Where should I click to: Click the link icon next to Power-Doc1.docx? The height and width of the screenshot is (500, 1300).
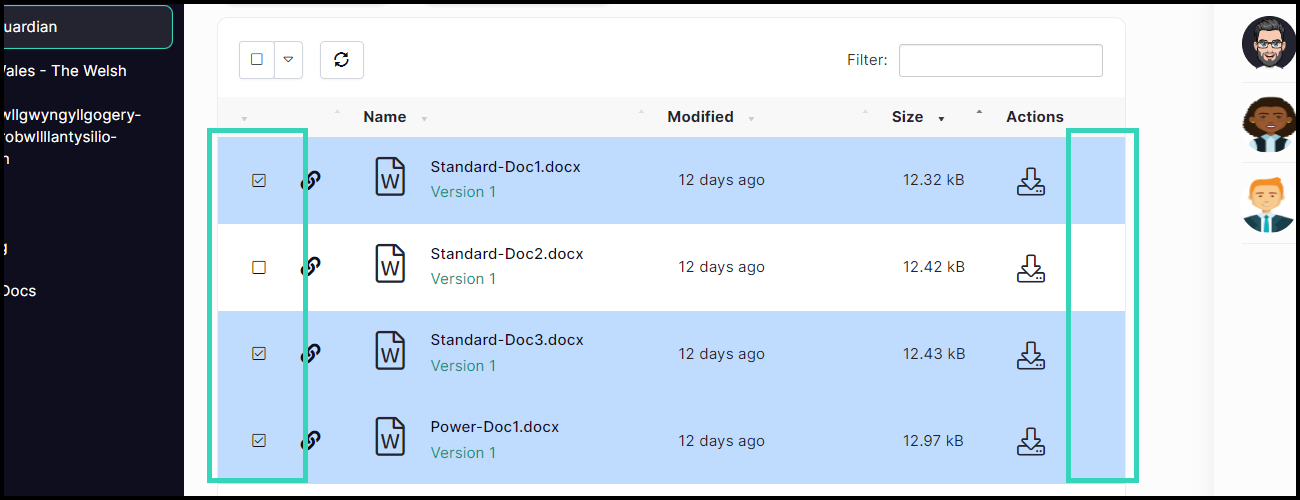click(311, 440)
